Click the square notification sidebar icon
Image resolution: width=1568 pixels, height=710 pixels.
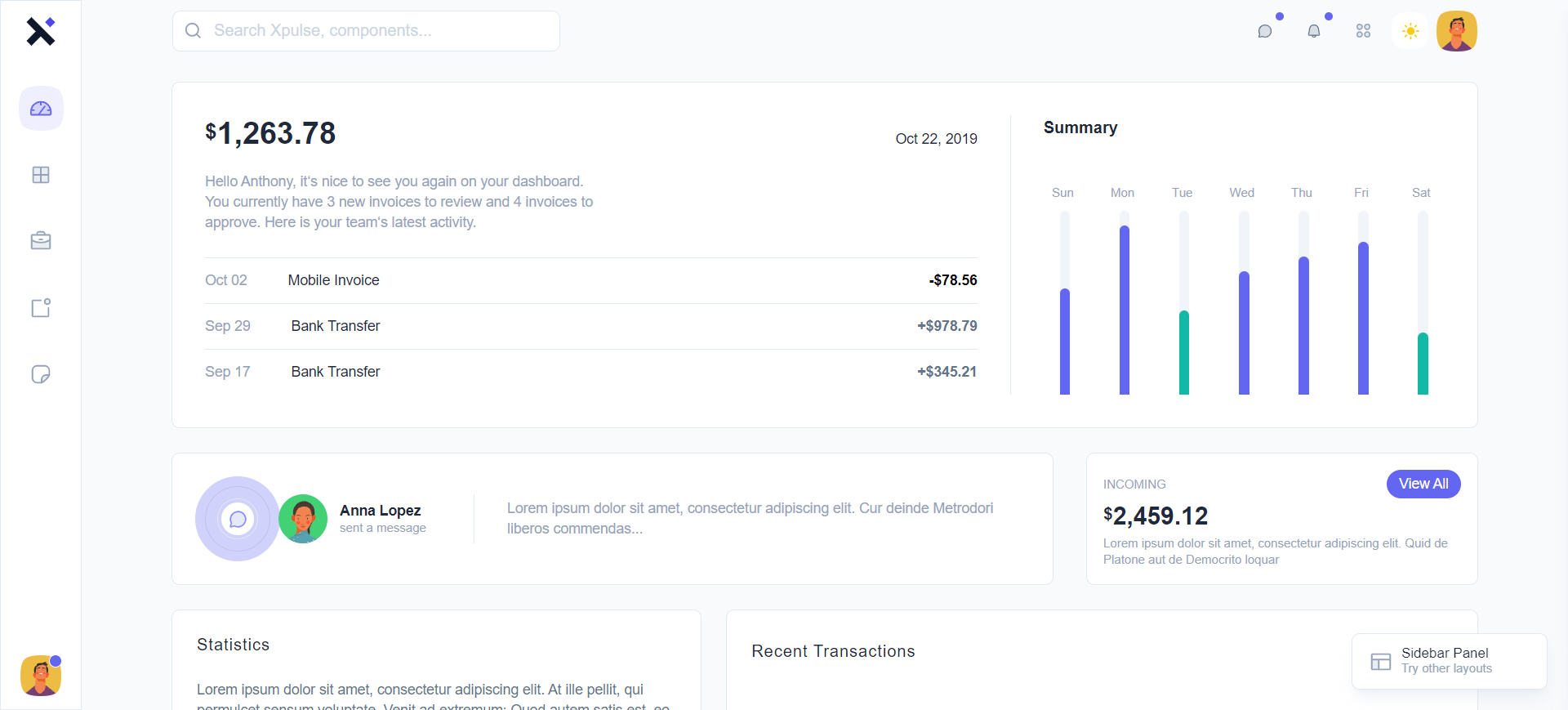(41, 308)
